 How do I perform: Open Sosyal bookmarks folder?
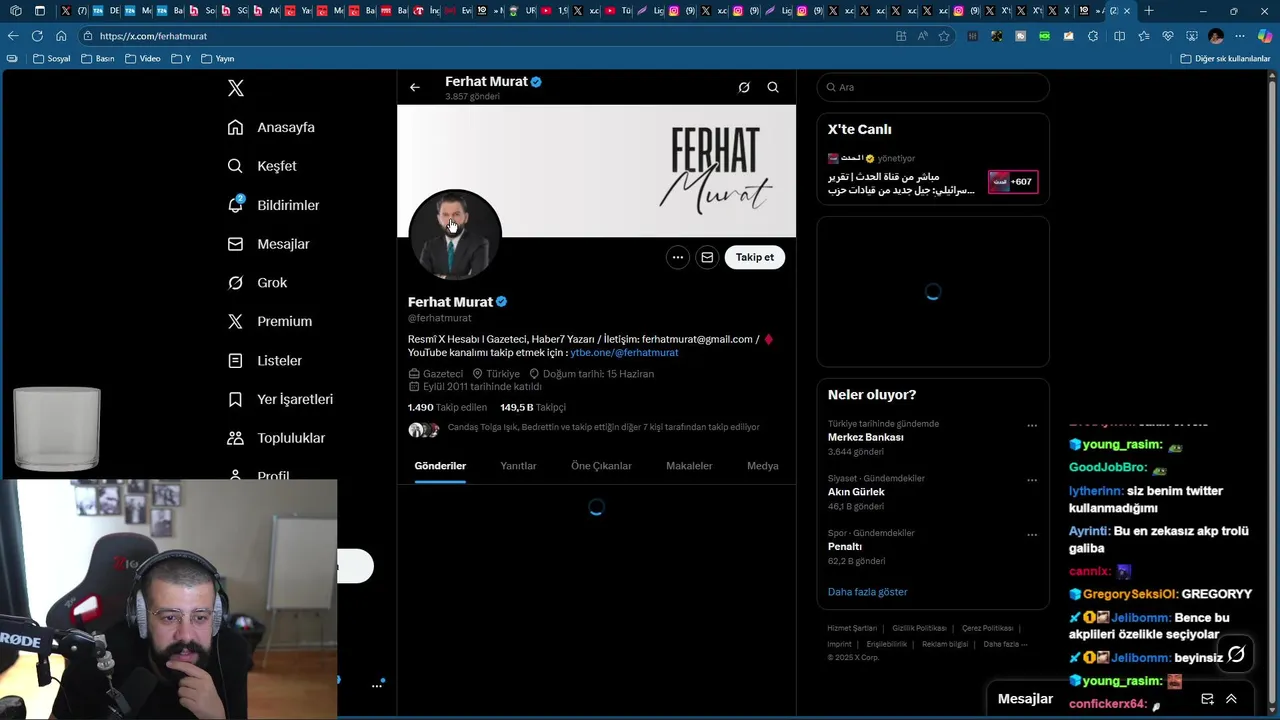[x=52, y=59]
